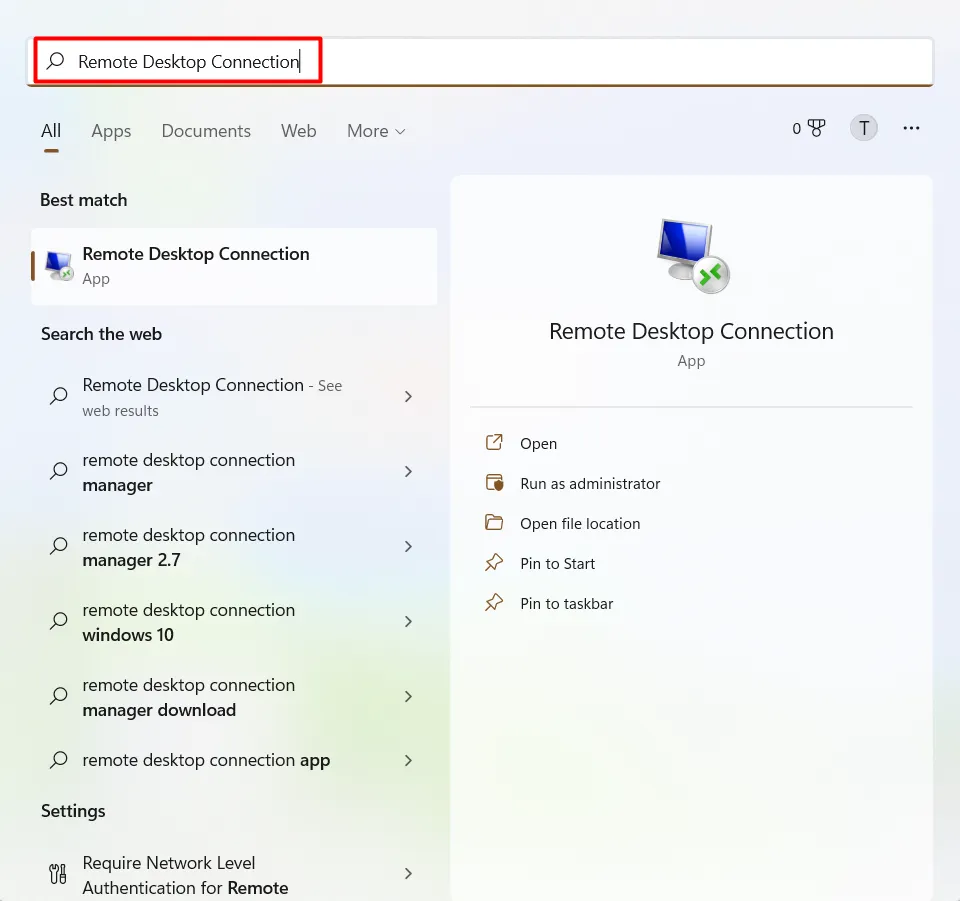
Task: Switch to the Apps tab
Action: 111,131
